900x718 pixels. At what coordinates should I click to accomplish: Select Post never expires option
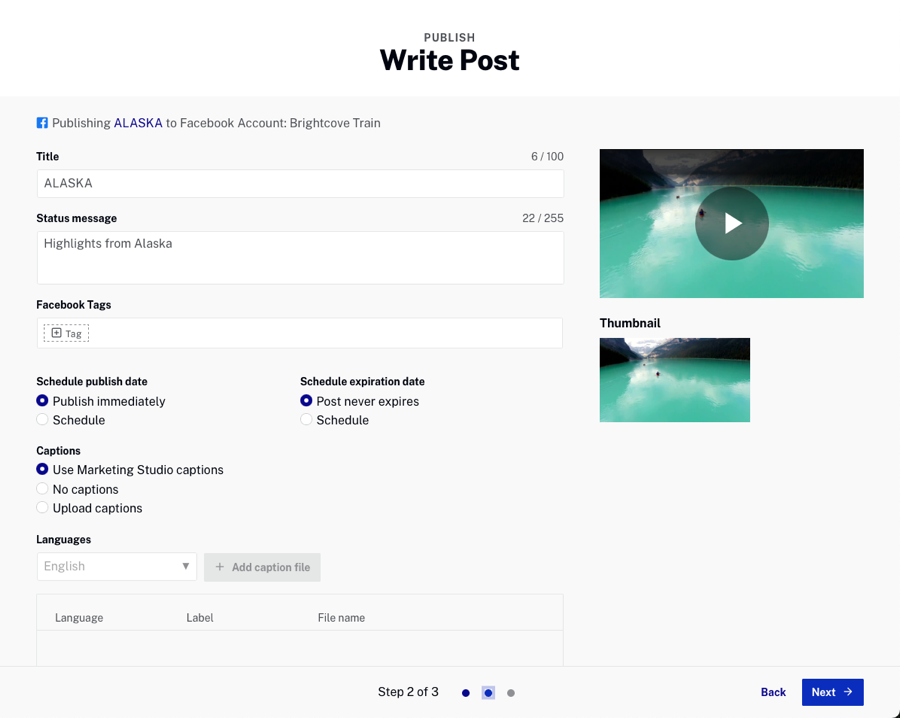(x=306, y=401)
